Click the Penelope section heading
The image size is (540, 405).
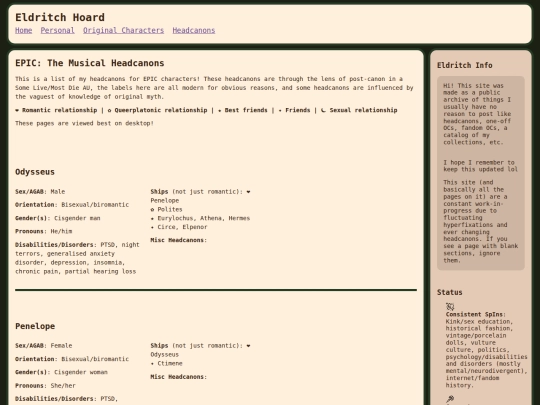(x=35, y=326)
